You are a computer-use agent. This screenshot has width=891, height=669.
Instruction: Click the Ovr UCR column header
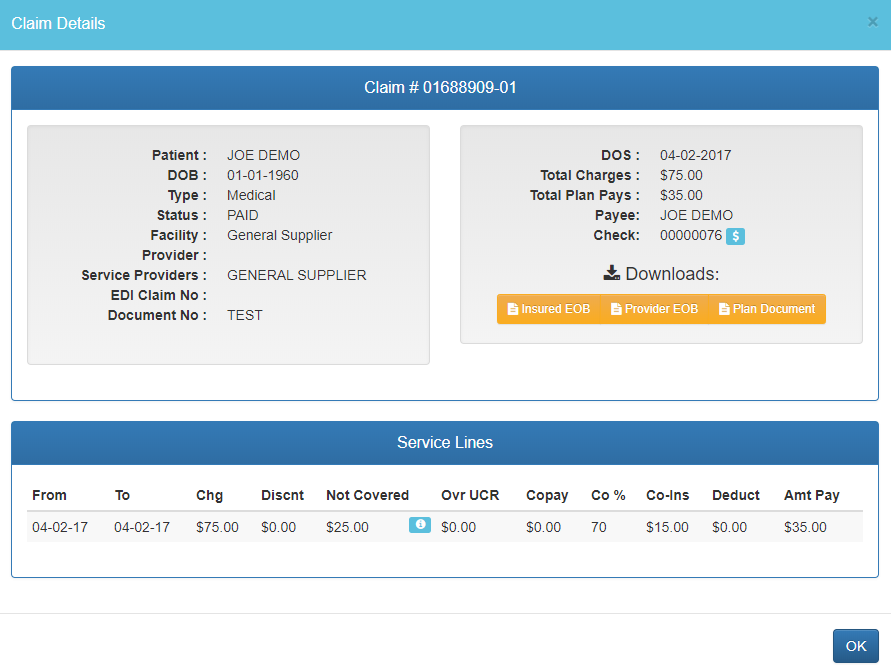470,495
